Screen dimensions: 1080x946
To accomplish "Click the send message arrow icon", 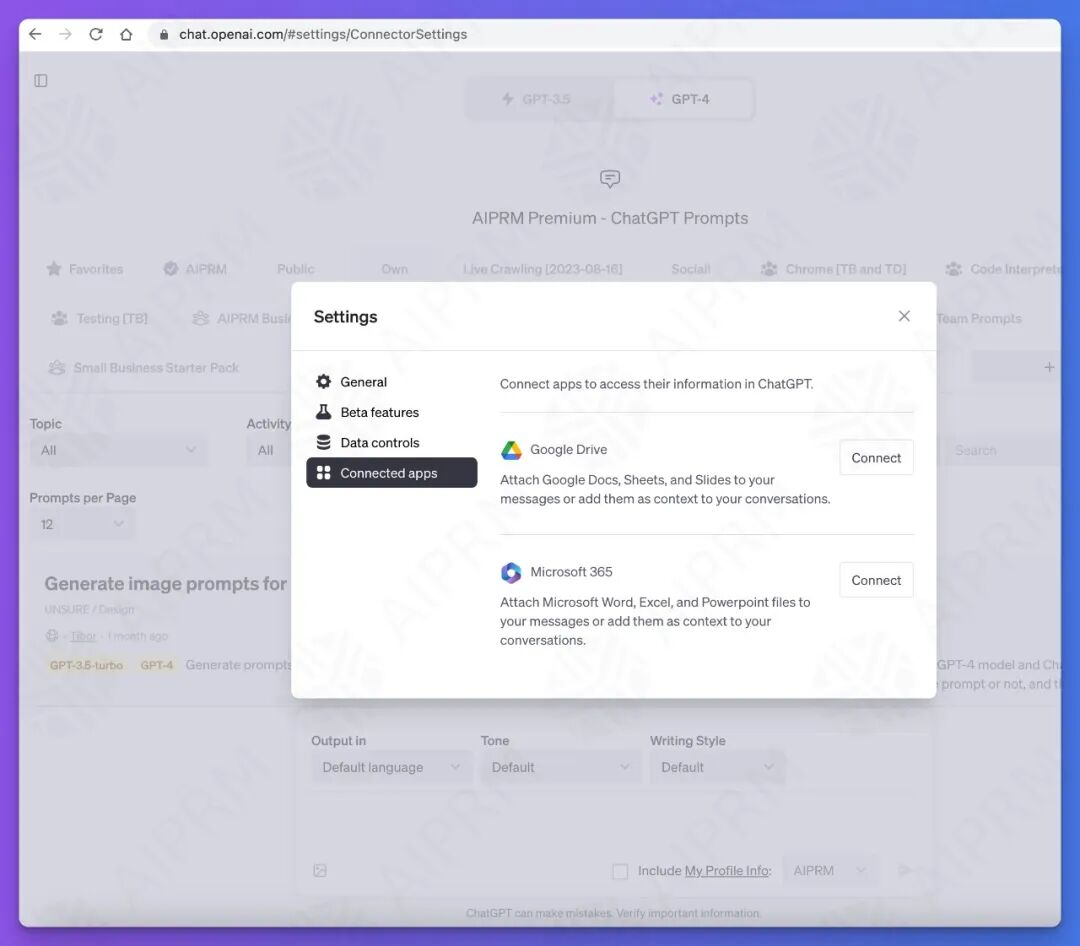I will (904, 870).
